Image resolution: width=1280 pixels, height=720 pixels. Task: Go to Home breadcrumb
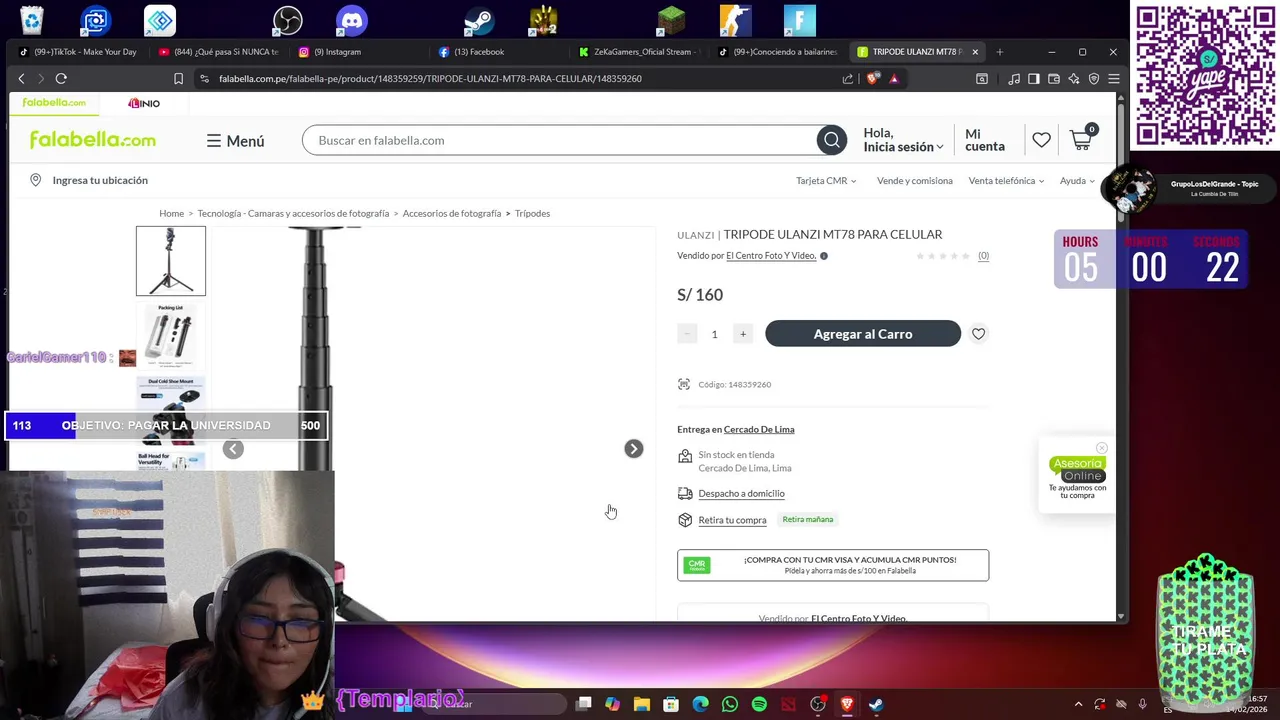coord(171,213)
